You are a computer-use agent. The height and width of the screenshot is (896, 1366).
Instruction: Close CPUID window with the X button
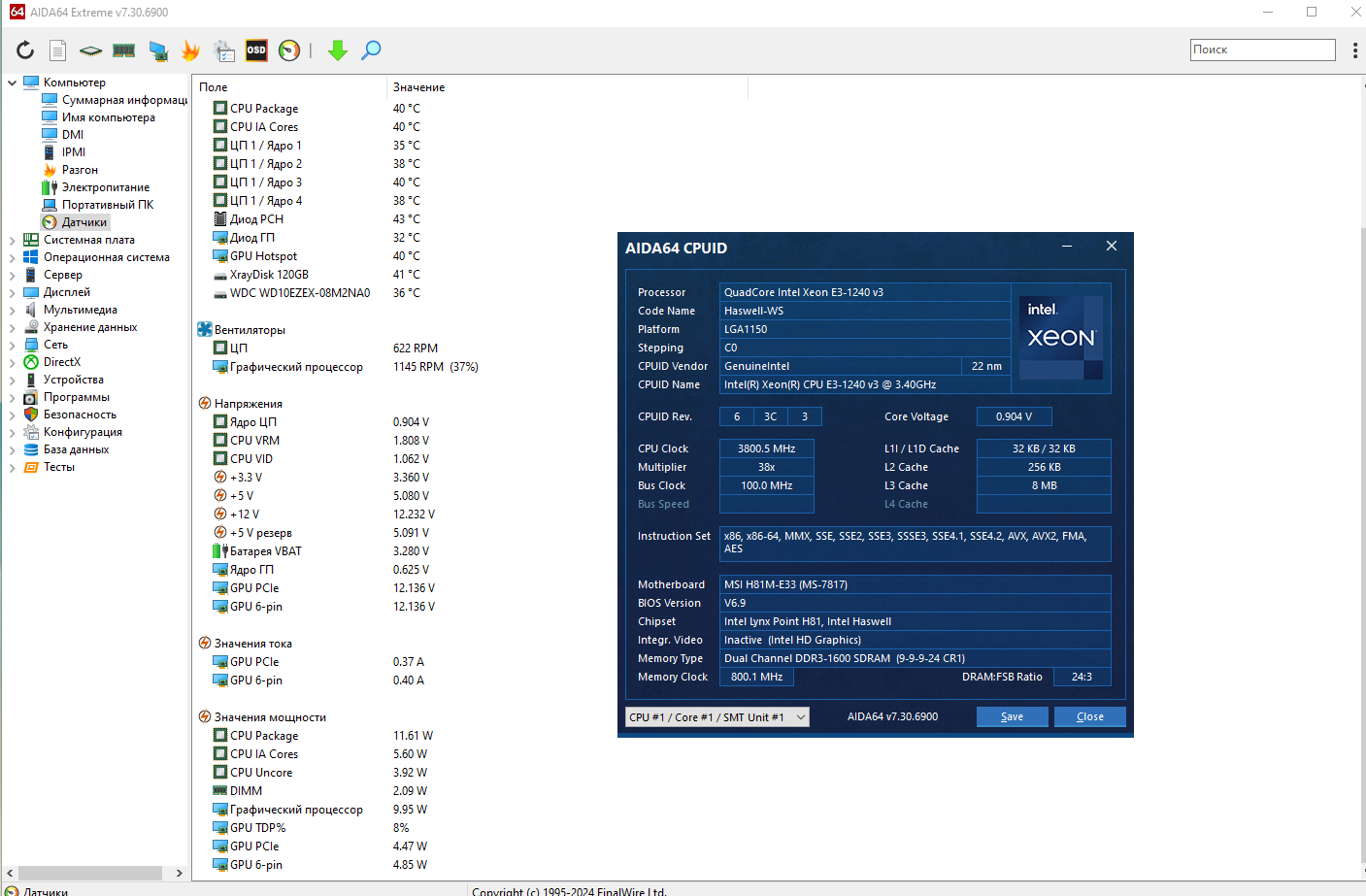tap(1112, 247)
